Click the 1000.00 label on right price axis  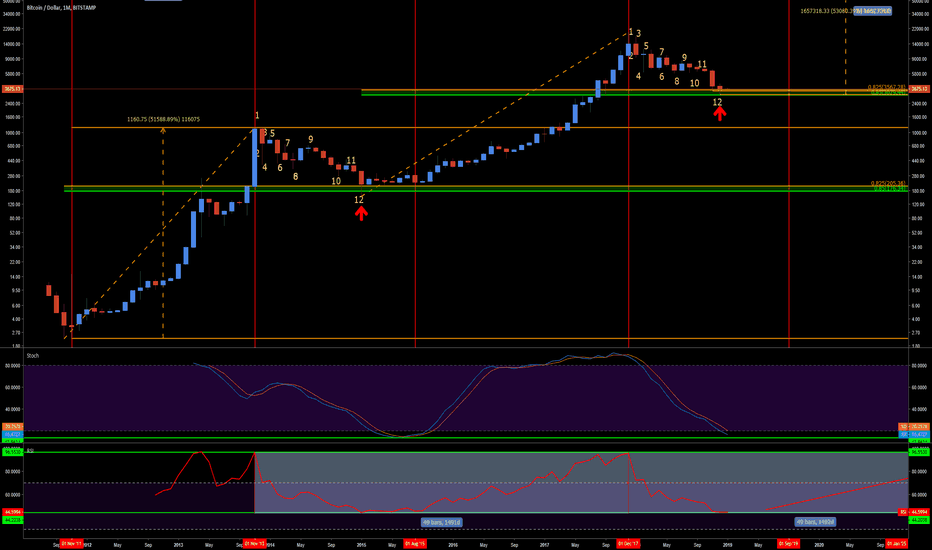pos(920,133)
